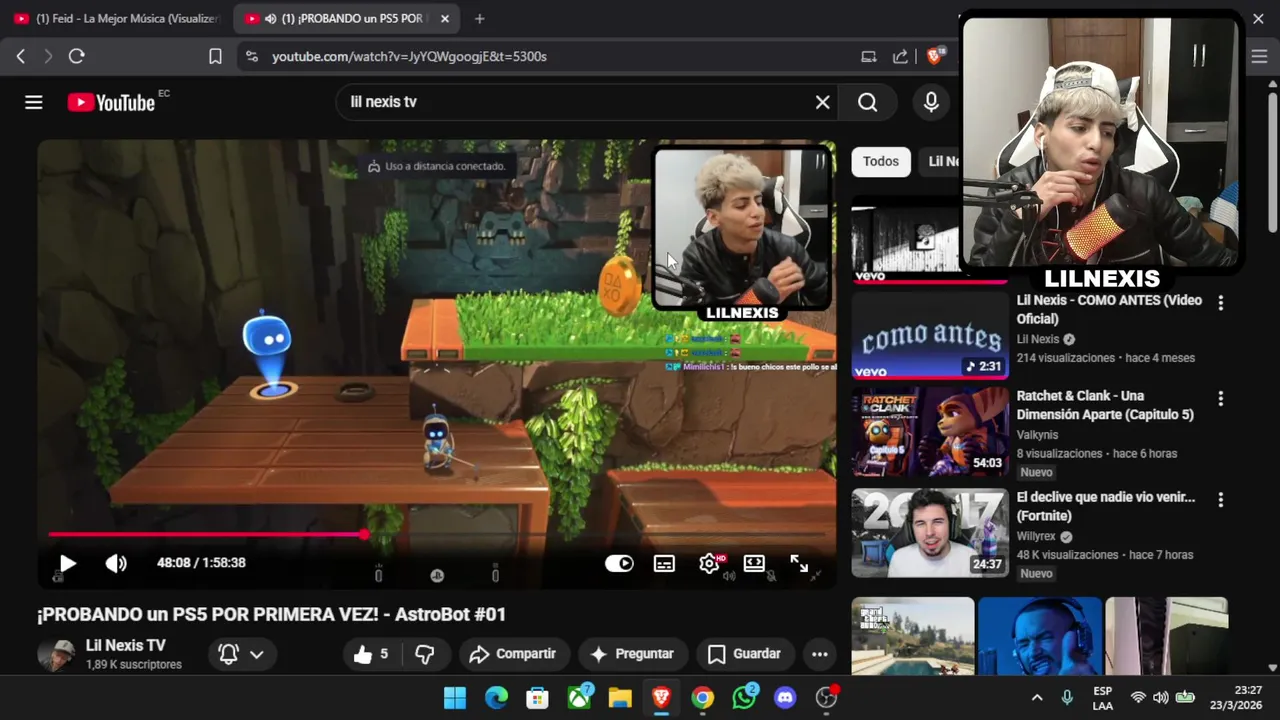Open ESP LAA language switcher
Viewport: 1280px width, 720px height.
coord(1102,697)
